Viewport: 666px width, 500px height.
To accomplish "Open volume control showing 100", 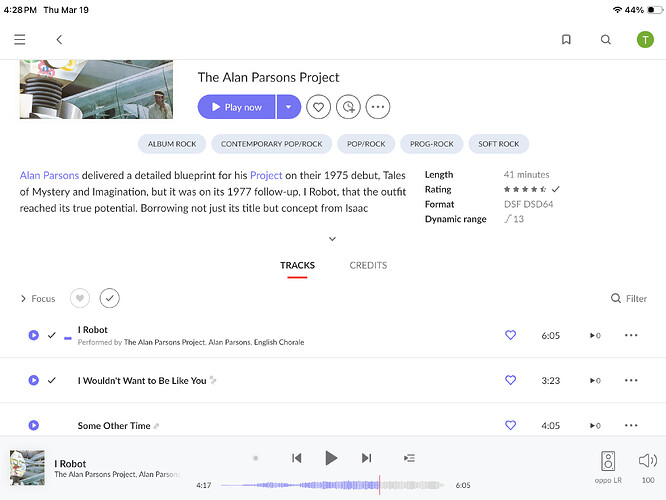I will [648, 467].
